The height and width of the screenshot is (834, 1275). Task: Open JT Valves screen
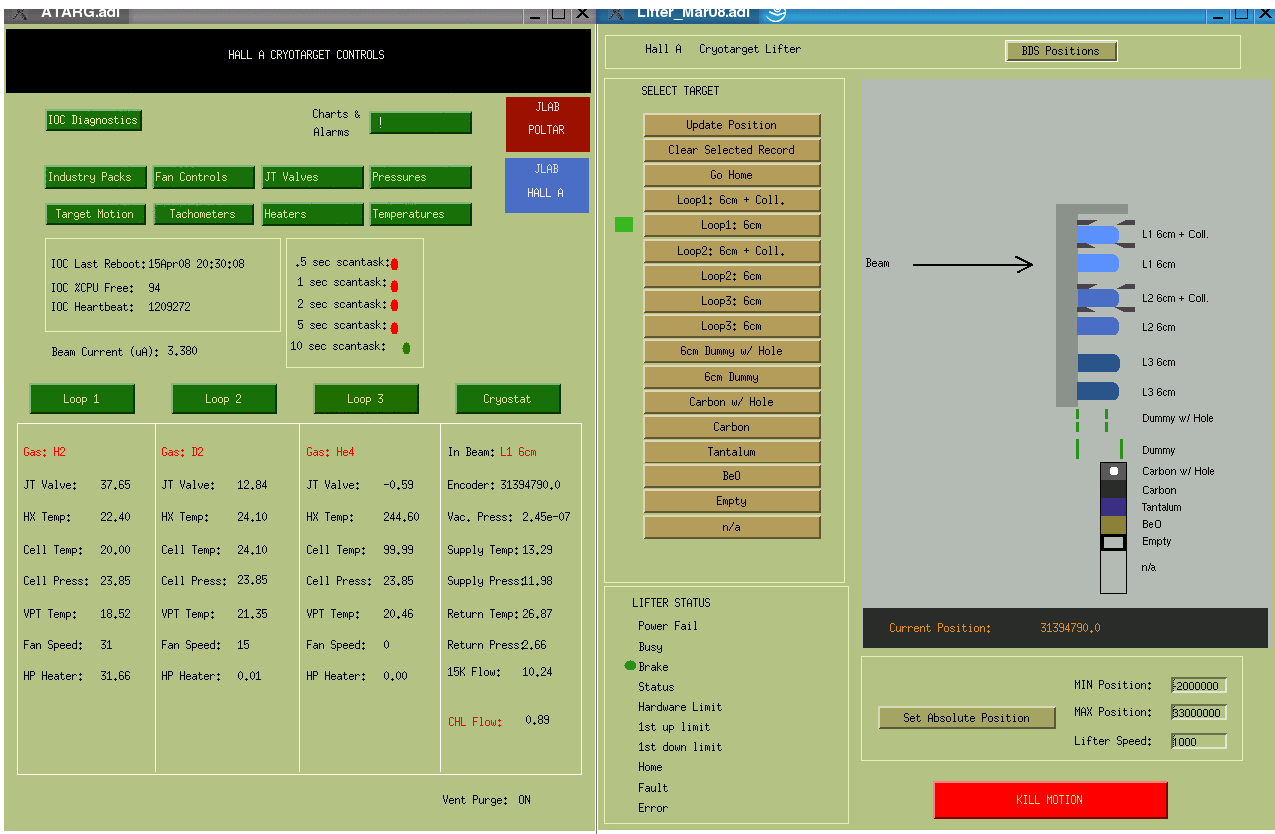pyautogui.click(x=313, y=177)
